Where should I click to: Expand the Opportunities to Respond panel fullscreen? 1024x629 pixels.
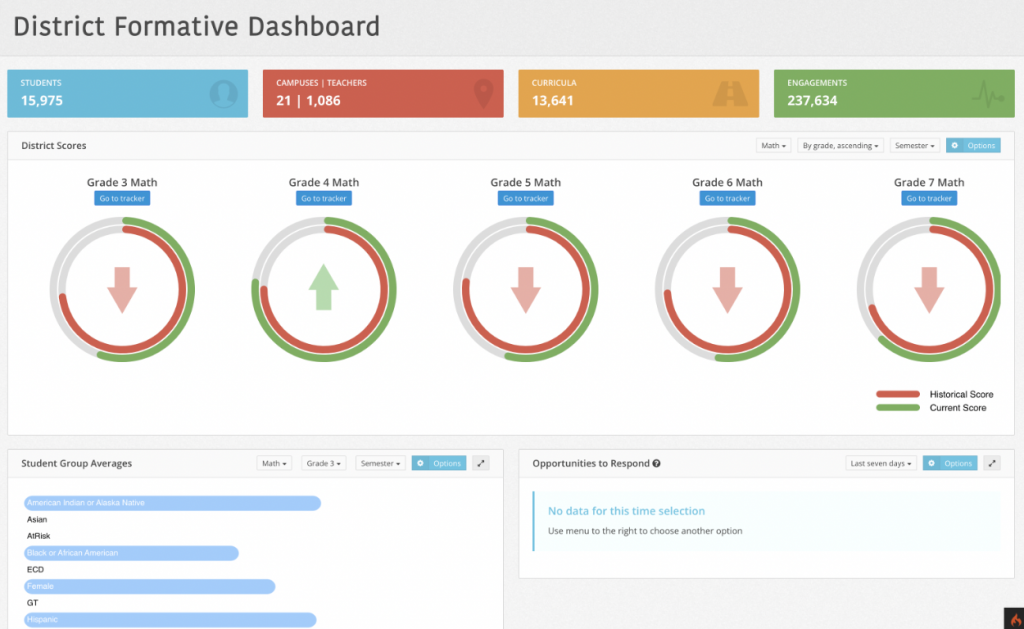991,463
